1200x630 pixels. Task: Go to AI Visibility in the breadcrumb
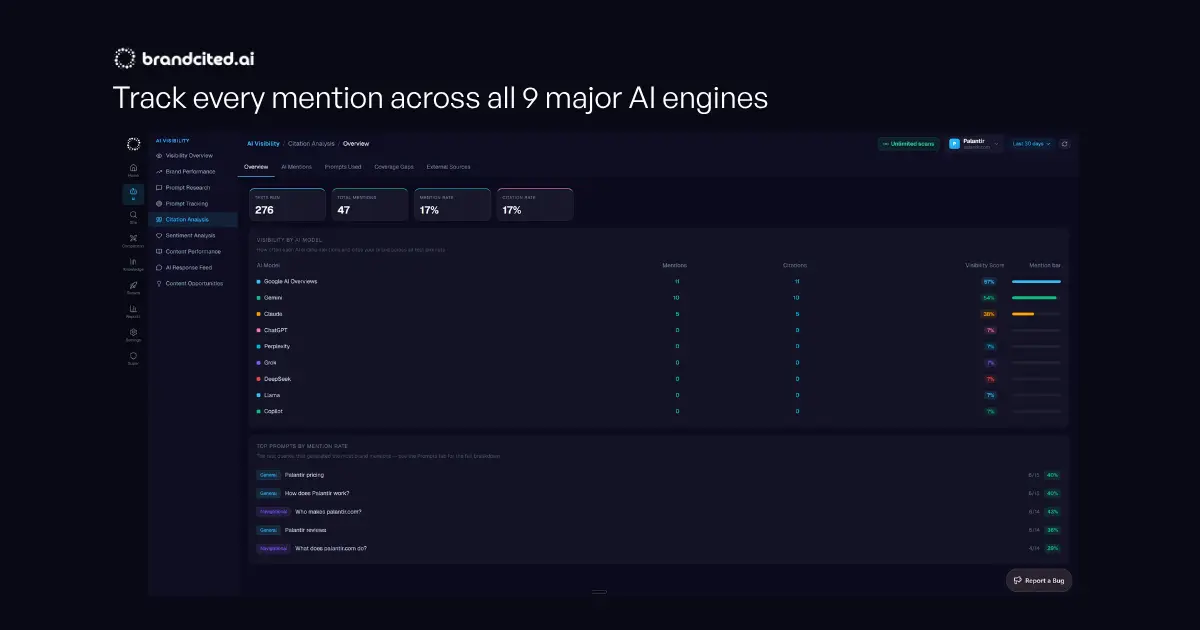264,144
